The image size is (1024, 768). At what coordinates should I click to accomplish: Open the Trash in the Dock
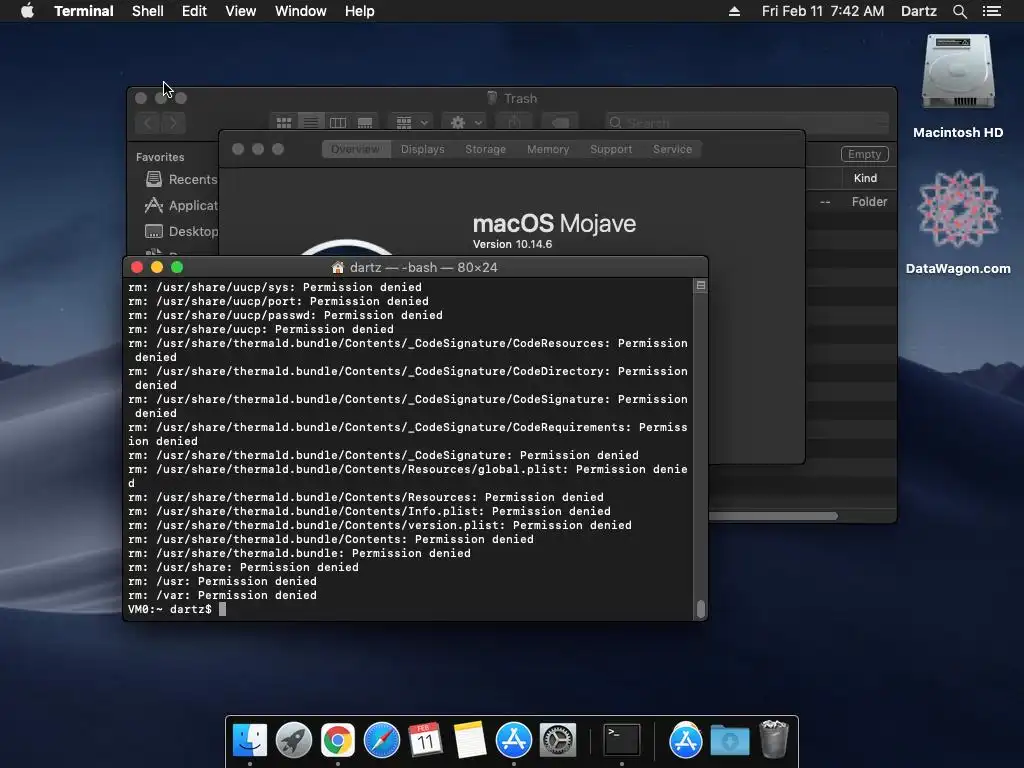[x=774, y=739]
